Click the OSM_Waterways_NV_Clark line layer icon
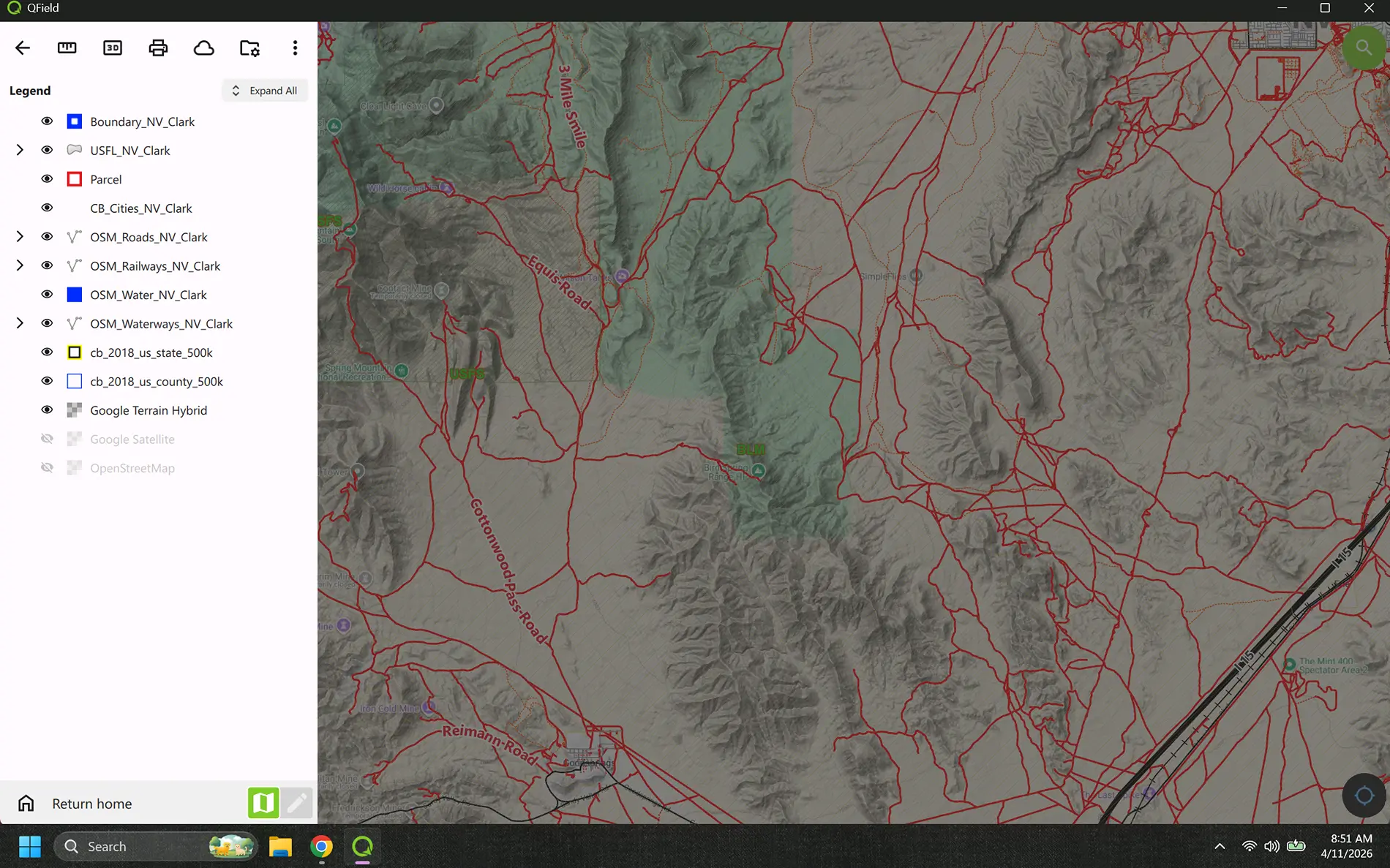The height and width of the screenshot is (868, 1390). (x=74, y=323)
